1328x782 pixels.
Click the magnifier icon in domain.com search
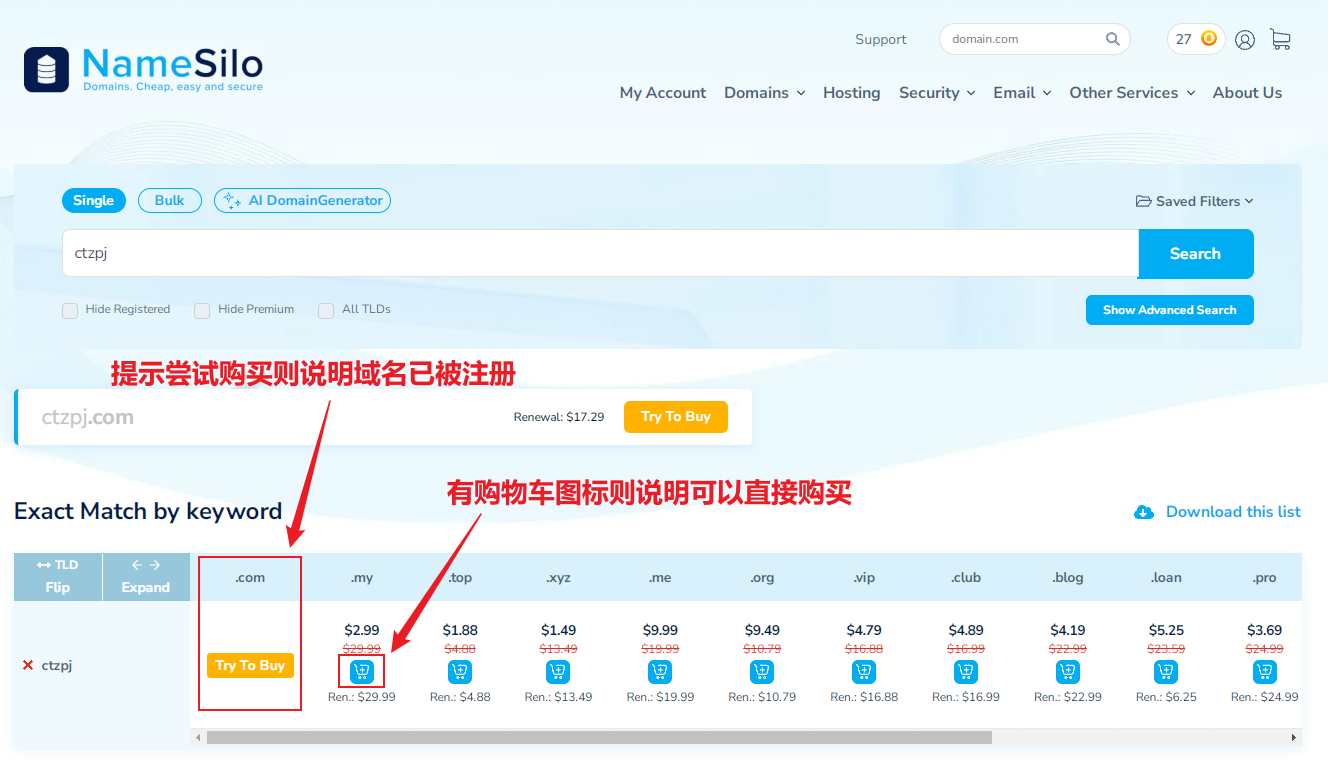1112,39
